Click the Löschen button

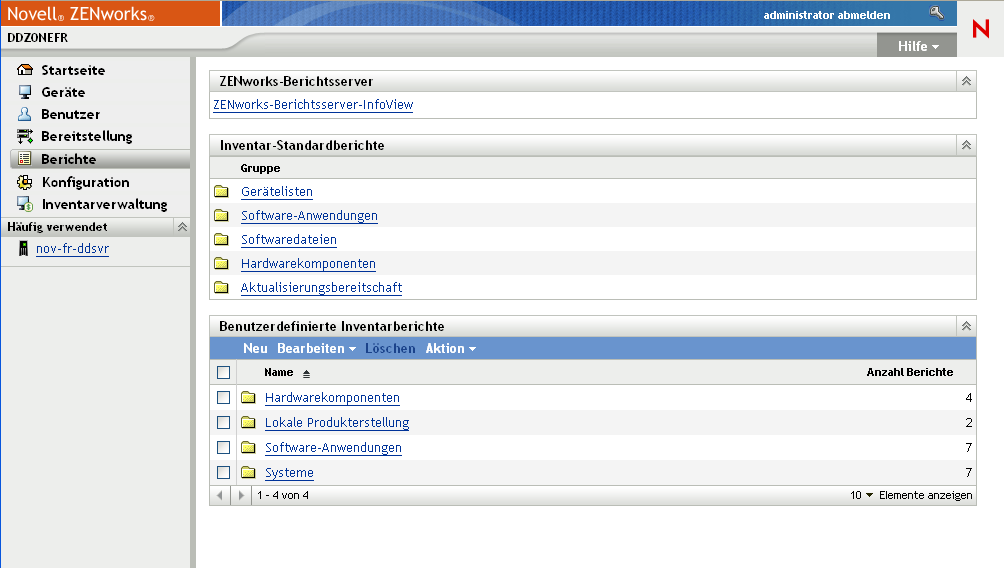(x=390, y=348)
